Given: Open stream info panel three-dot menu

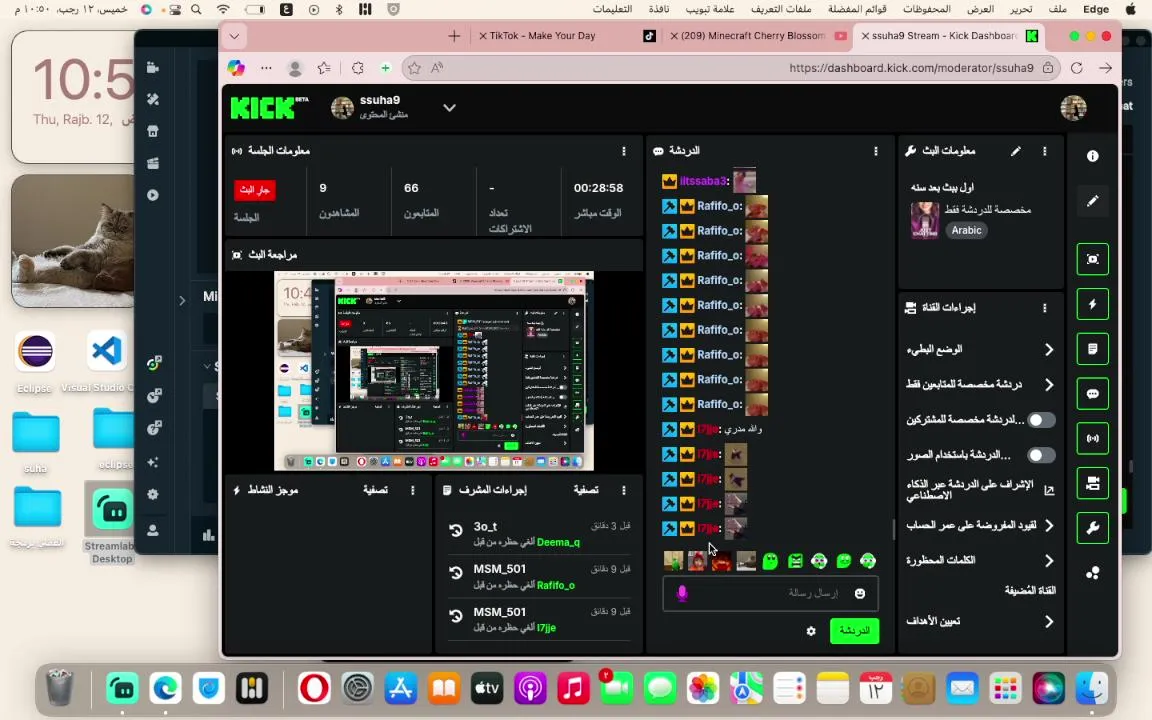Looking at the screenshot, I should pos(1045,151).
